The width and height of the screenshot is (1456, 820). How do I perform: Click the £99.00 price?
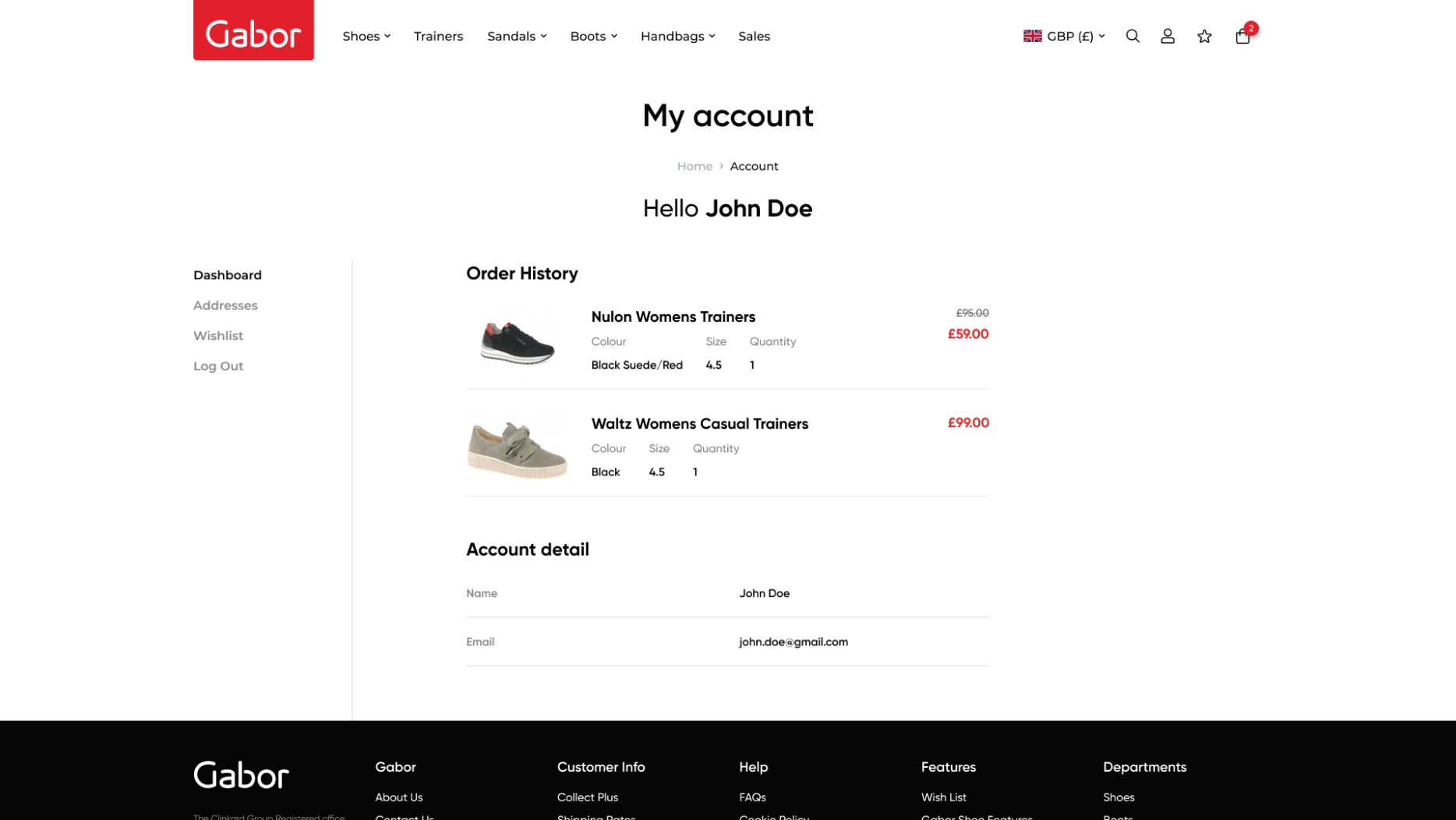tap(967, 422)
